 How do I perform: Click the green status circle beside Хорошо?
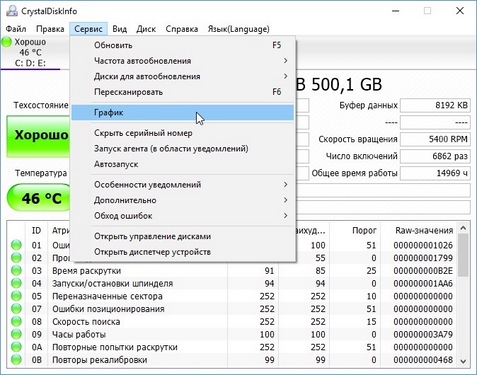pyautogui.click(x=6, y=42)
